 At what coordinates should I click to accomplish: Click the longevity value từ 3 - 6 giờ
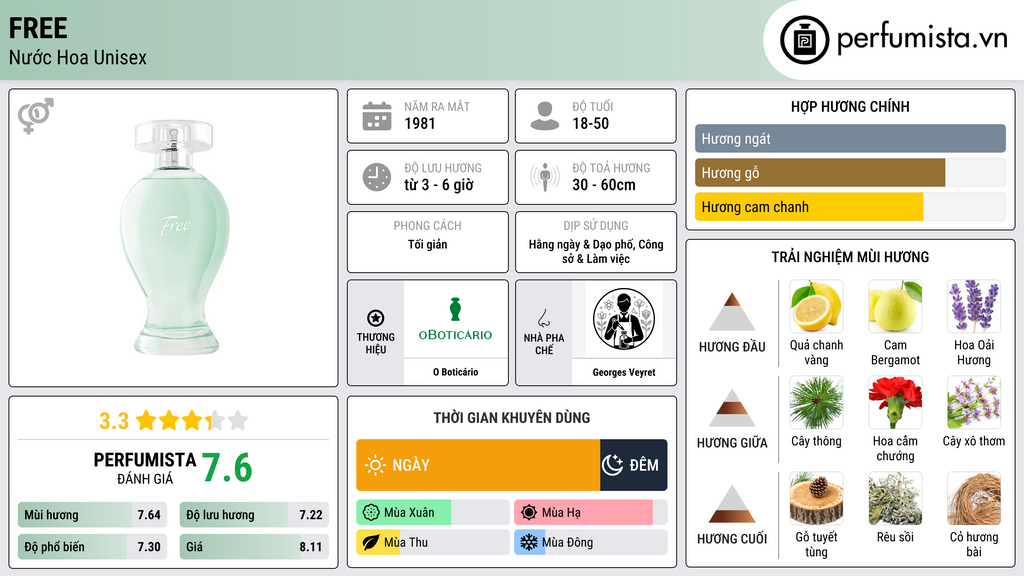pyautogui.click(x=439, y=185)
